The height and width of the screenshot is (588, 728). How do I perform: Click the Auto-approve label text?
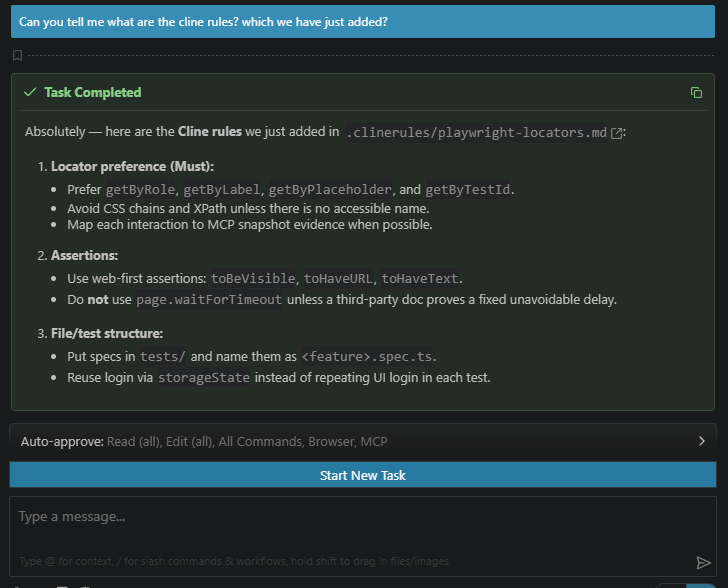62,441
